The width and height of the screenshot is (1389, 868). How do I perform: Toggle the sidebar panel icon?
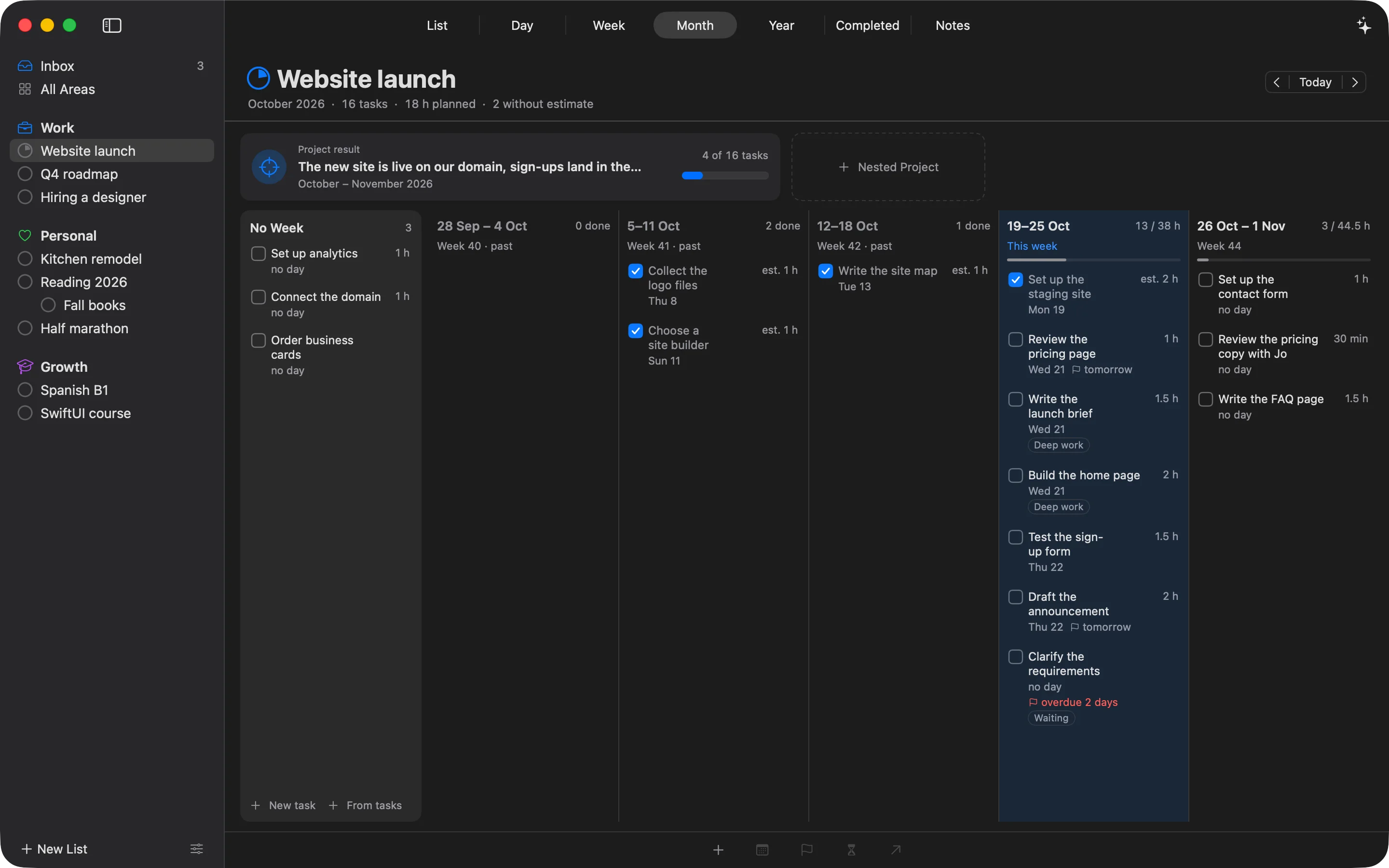(x=111, y=25)
